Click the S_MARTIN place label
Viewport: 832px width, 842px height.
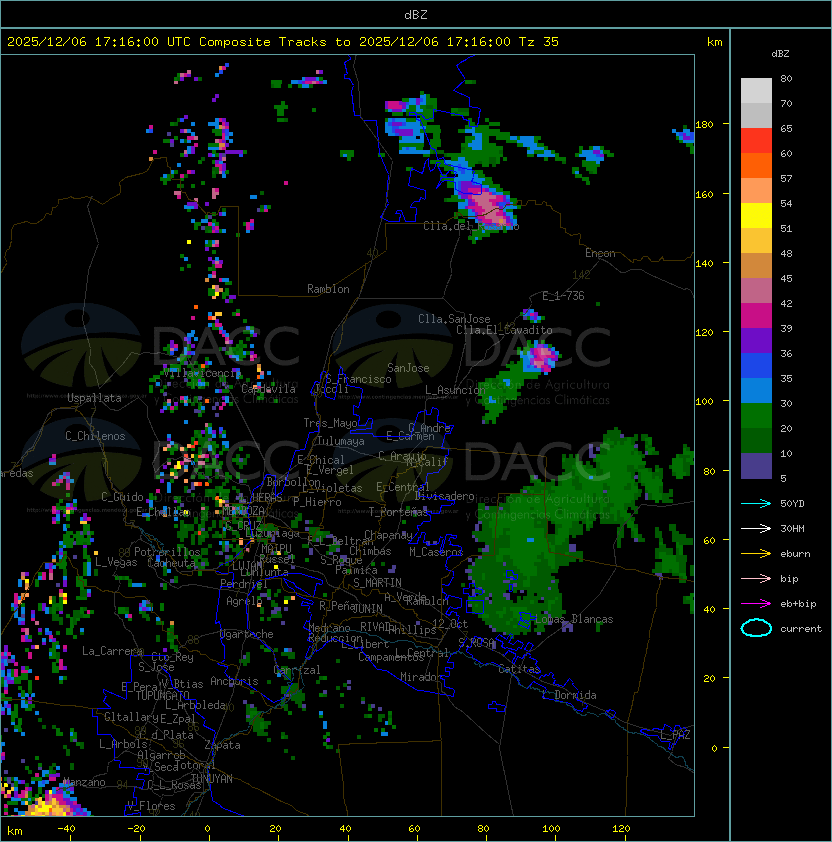(377, 583)
